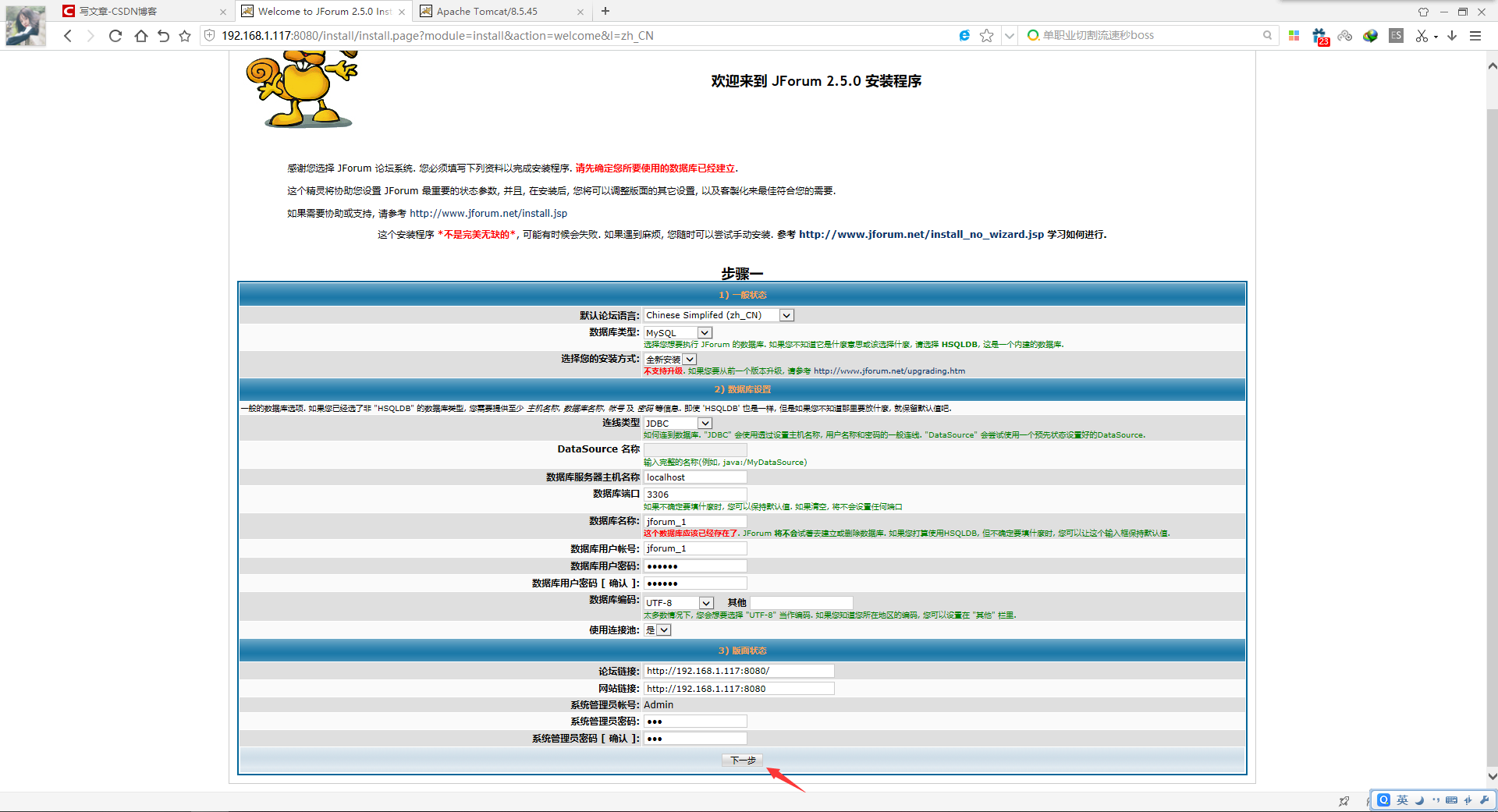Viewport: 1498px width, 812px height.
Task: Click the 系统管理员密码 field
Action: pyautogui.click(x=695, y=722)
